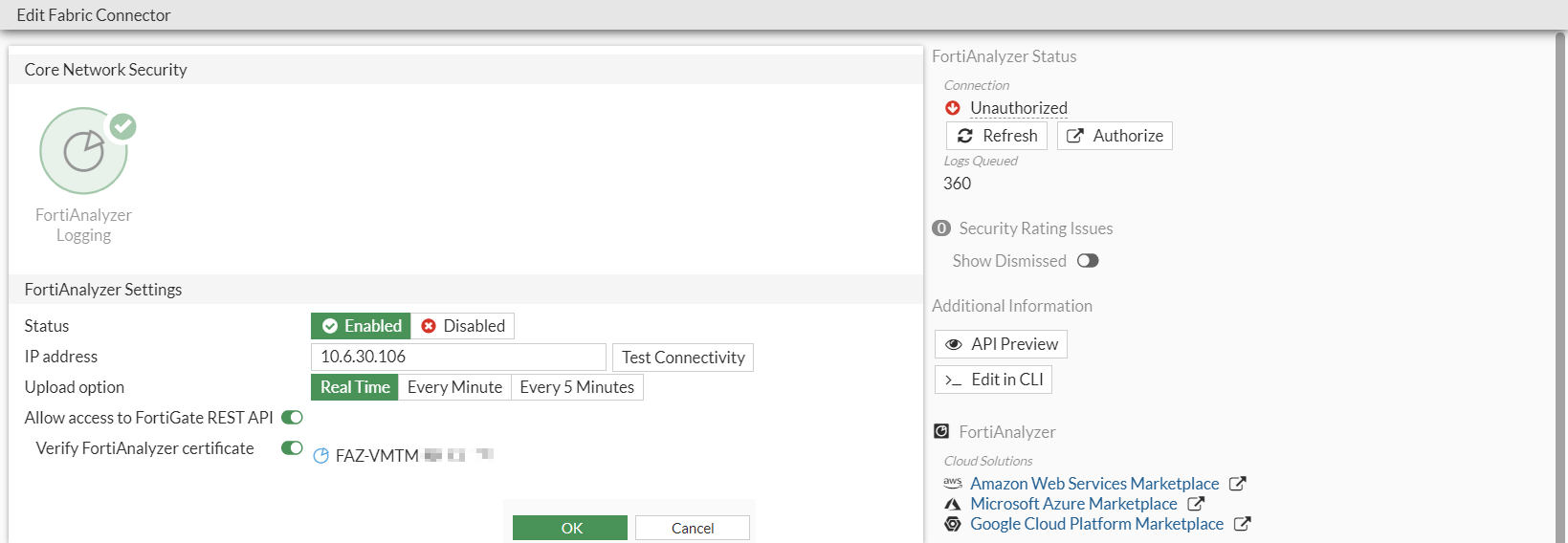
Task: Click the external-link icon beside Amazon Web Services Marketplace
Action: [x=1237, y=484]
